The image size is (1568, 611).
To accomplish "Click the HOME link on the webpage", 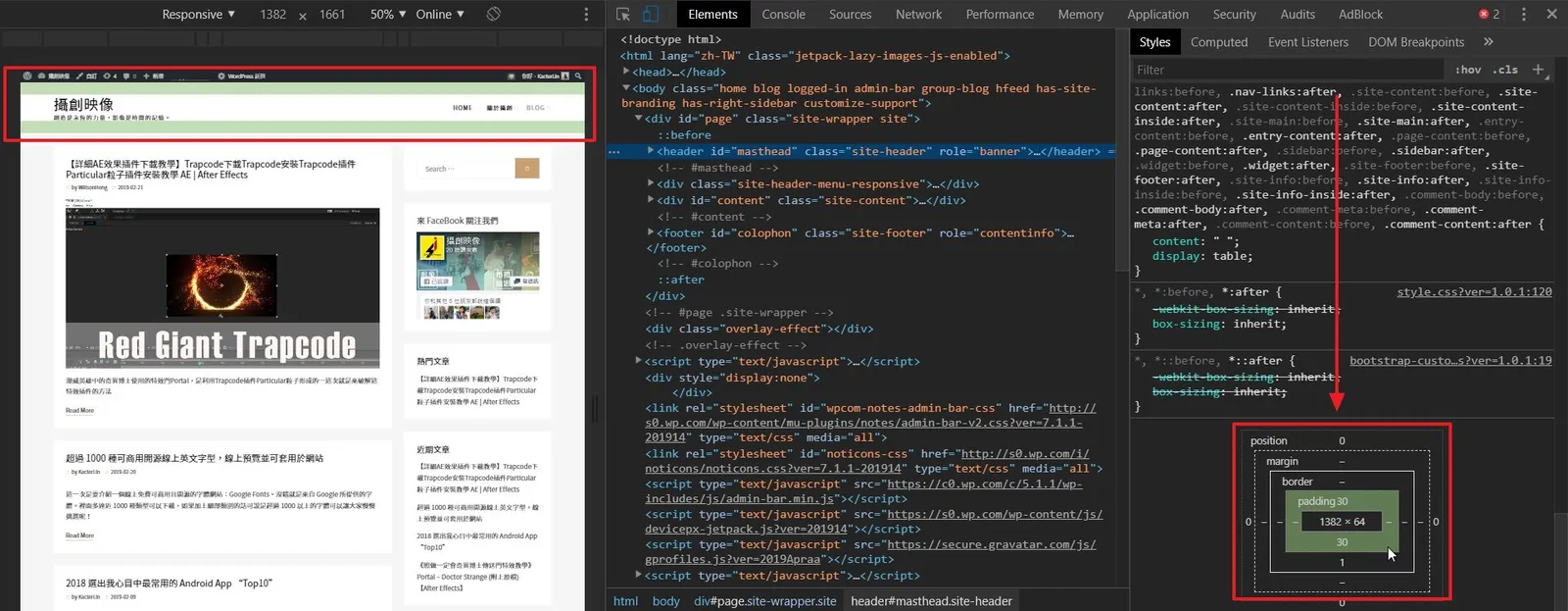I will (x=463, y=108).
